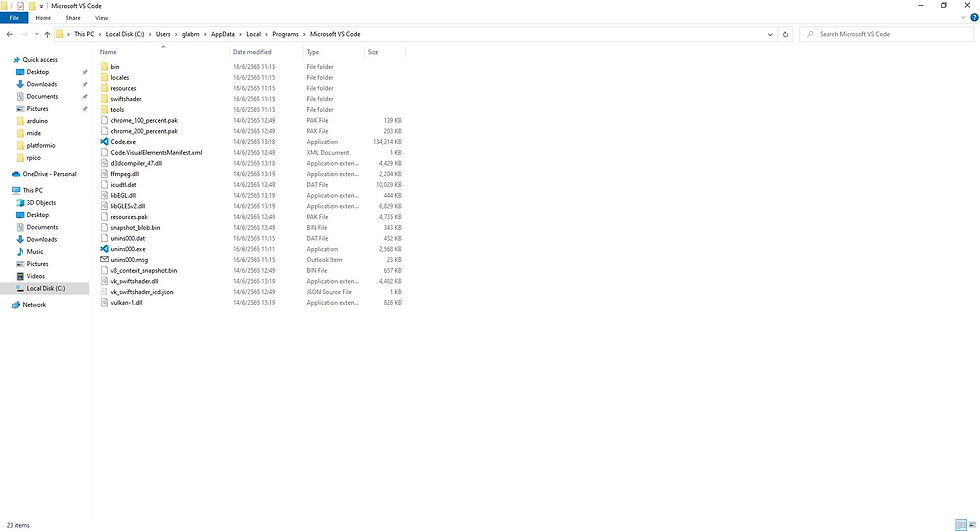Image resolution: width=980 pixels, height=531 pixels.
Task: Select vk_swiftshader.dll file icon
Action: [104, 281]
